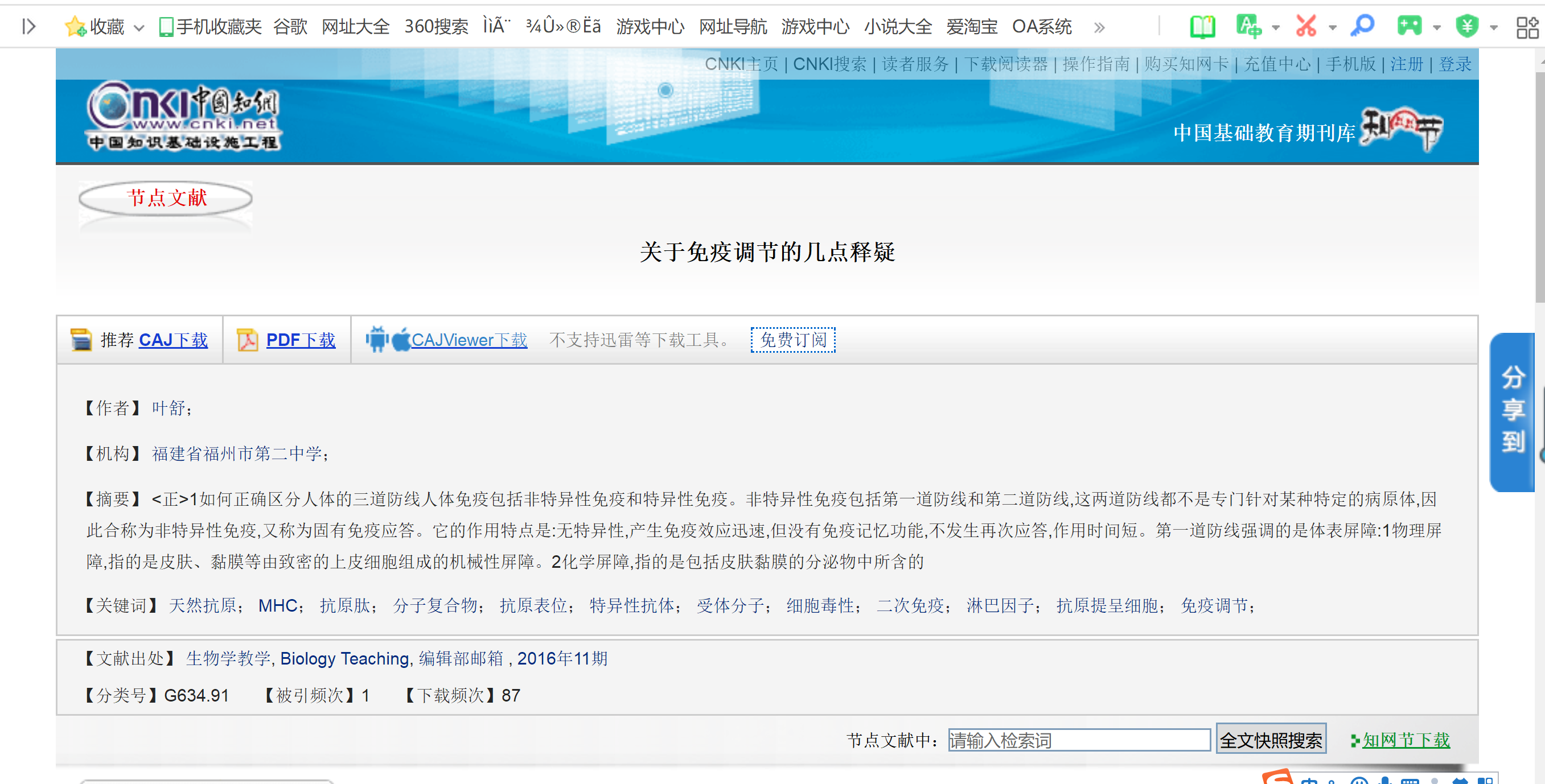Open 小说大全 bookmark
This screenshot has height=784, width=1545.
pos(898,26)
